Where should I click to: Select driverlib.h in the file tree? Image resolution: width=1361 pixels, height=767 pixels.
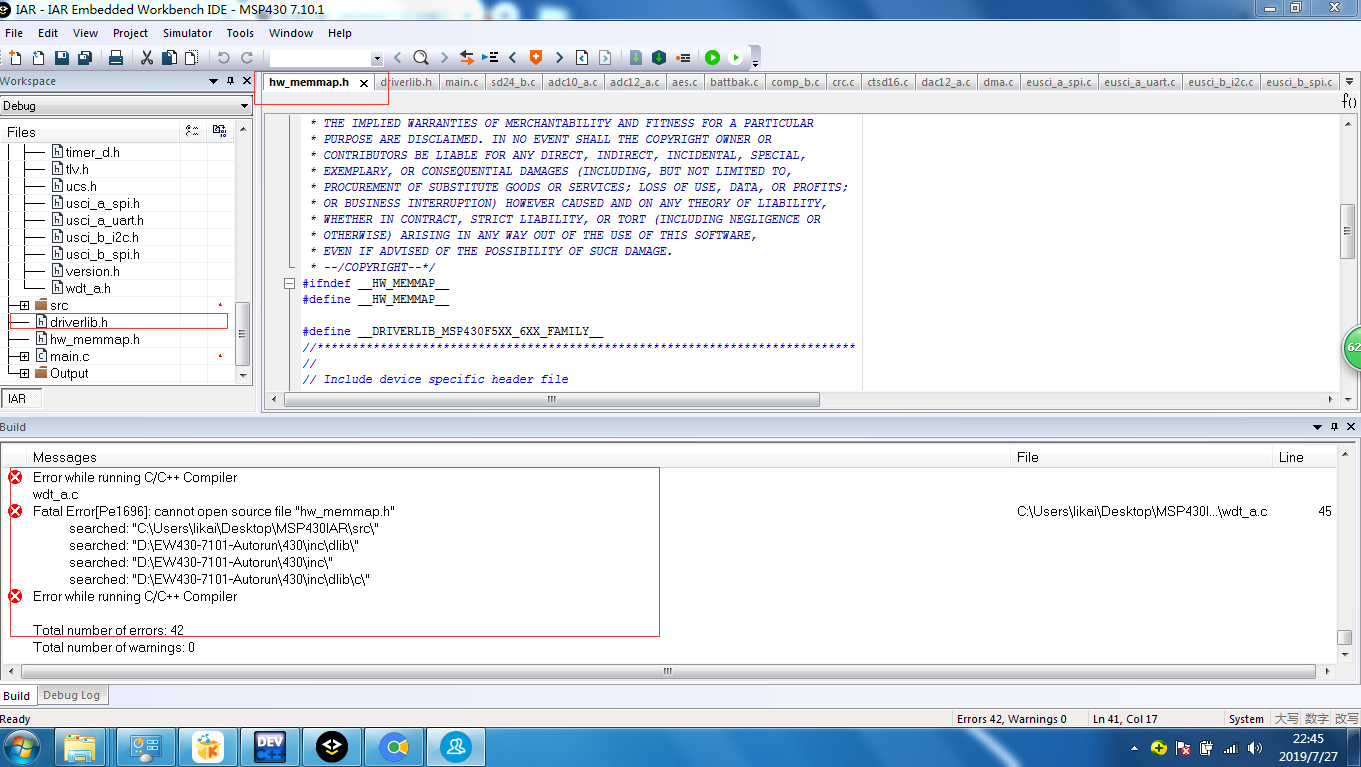click(x=79, y=322)
